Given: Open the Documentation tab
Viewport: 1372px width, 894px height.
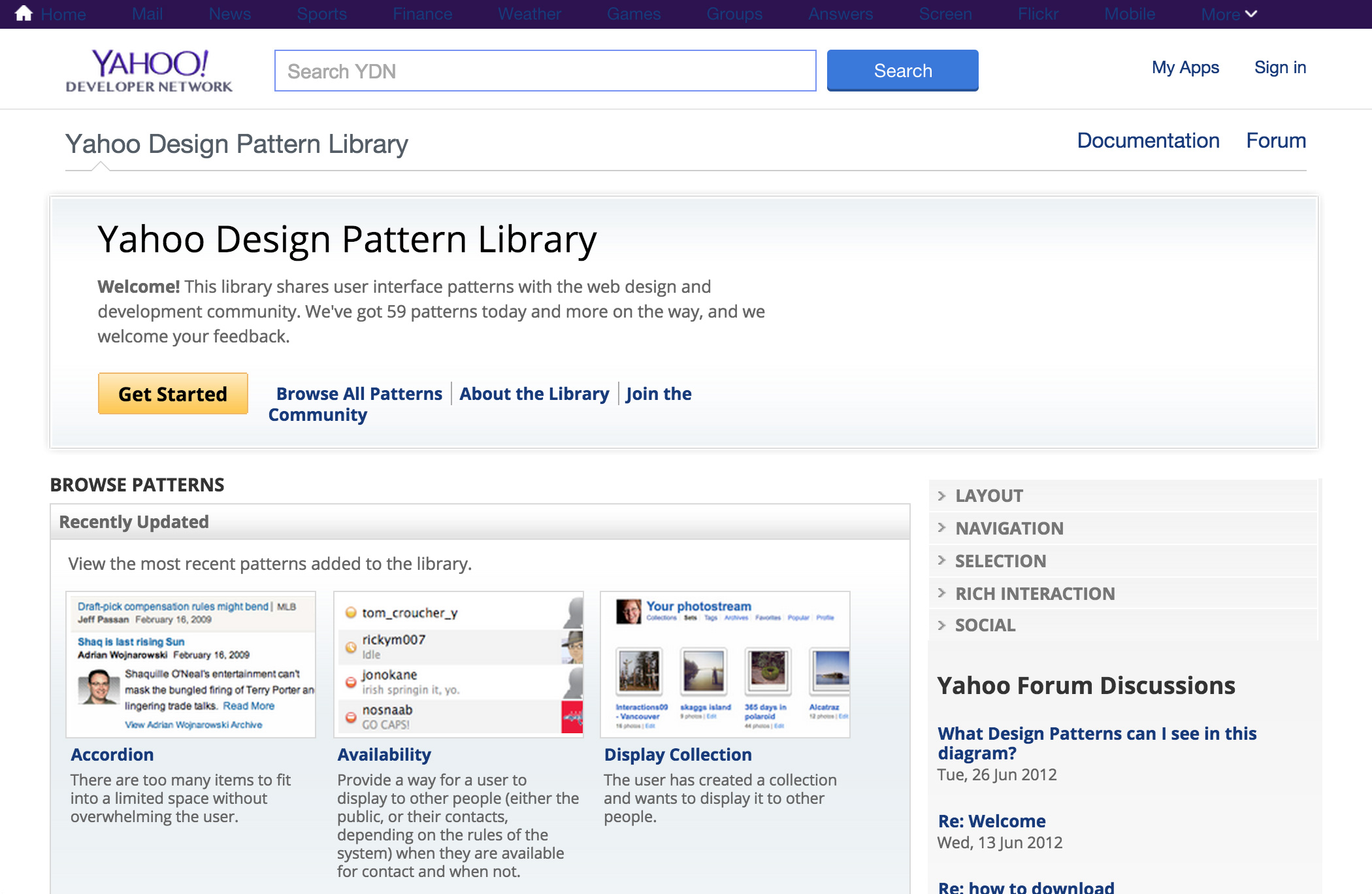Looking at the screenshot, I should 1148,141.
